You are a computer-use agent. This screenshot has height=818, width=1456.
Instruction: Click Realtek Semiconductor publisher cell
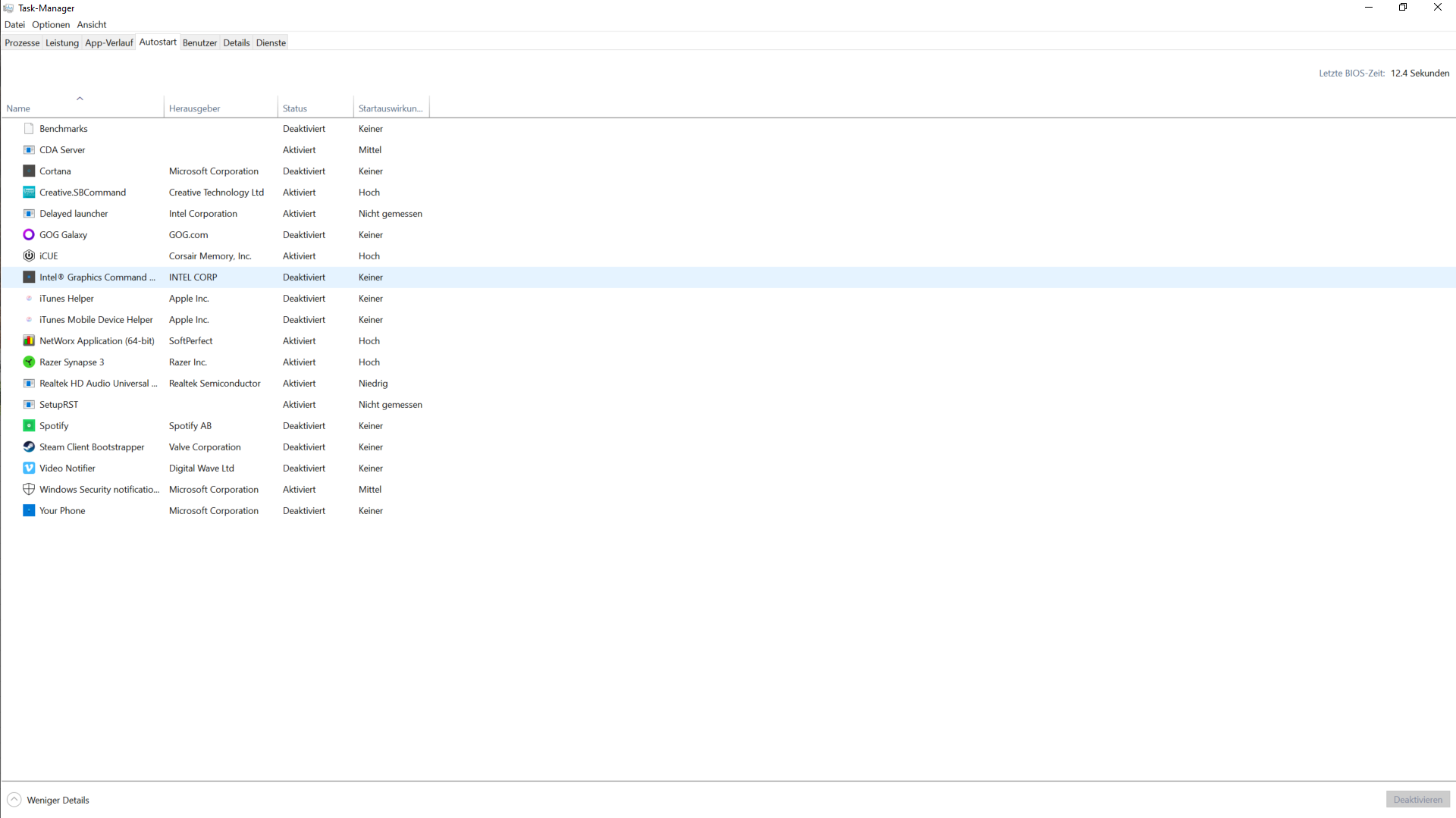coord(215,384)
